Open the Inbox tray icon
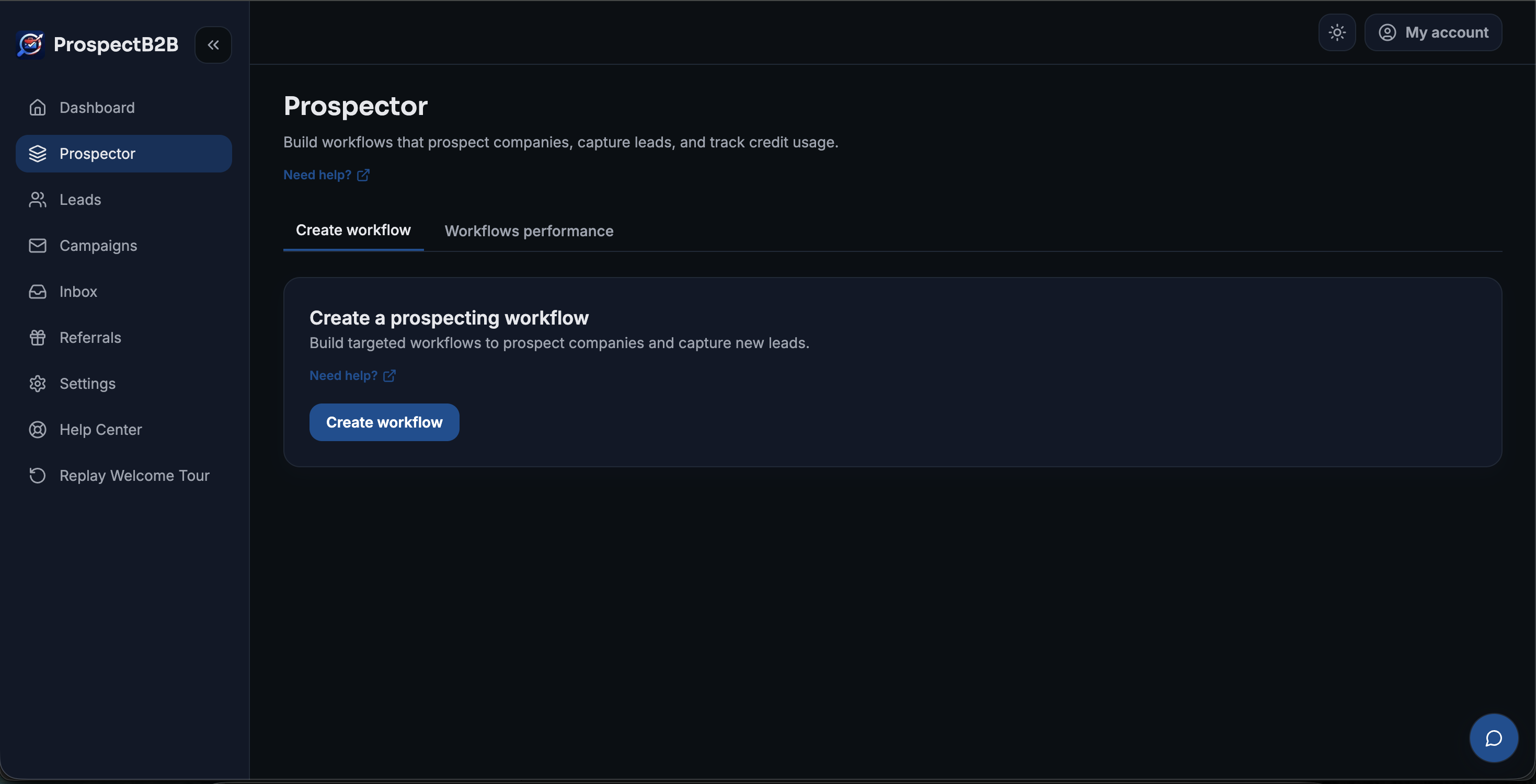1536x784 pixels. coord(38,292)
